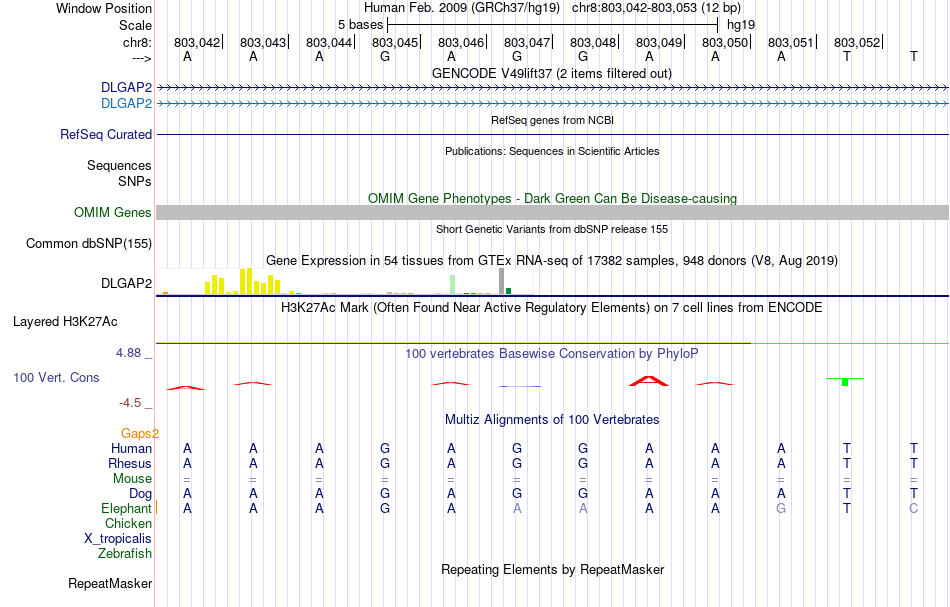950x607 pixels.
Task: Select the Elephant alignment row label
Action: 126,508
